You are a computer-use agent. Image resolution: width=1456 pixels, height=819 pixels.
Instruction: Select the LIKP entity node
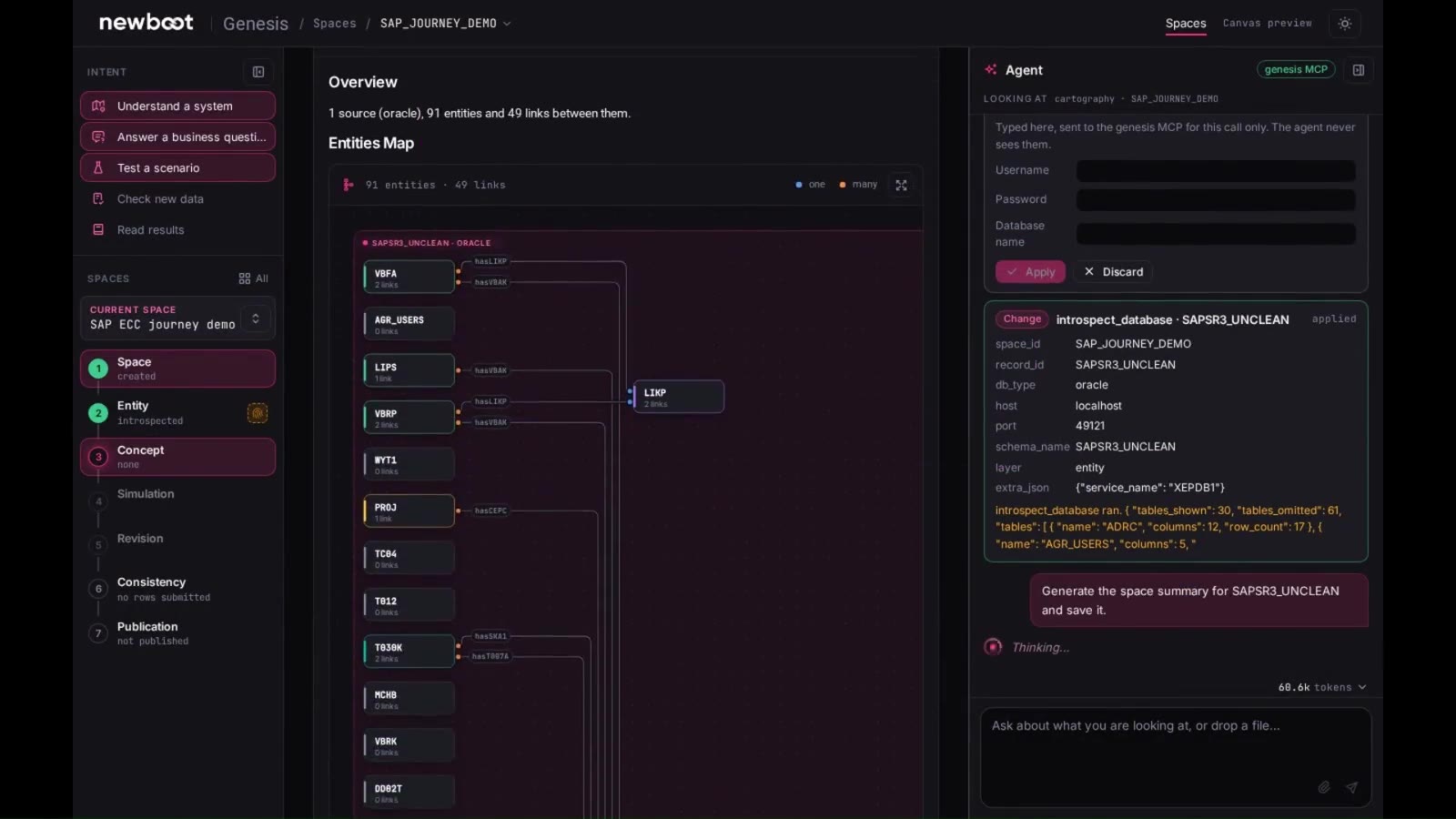pos(678,397)
